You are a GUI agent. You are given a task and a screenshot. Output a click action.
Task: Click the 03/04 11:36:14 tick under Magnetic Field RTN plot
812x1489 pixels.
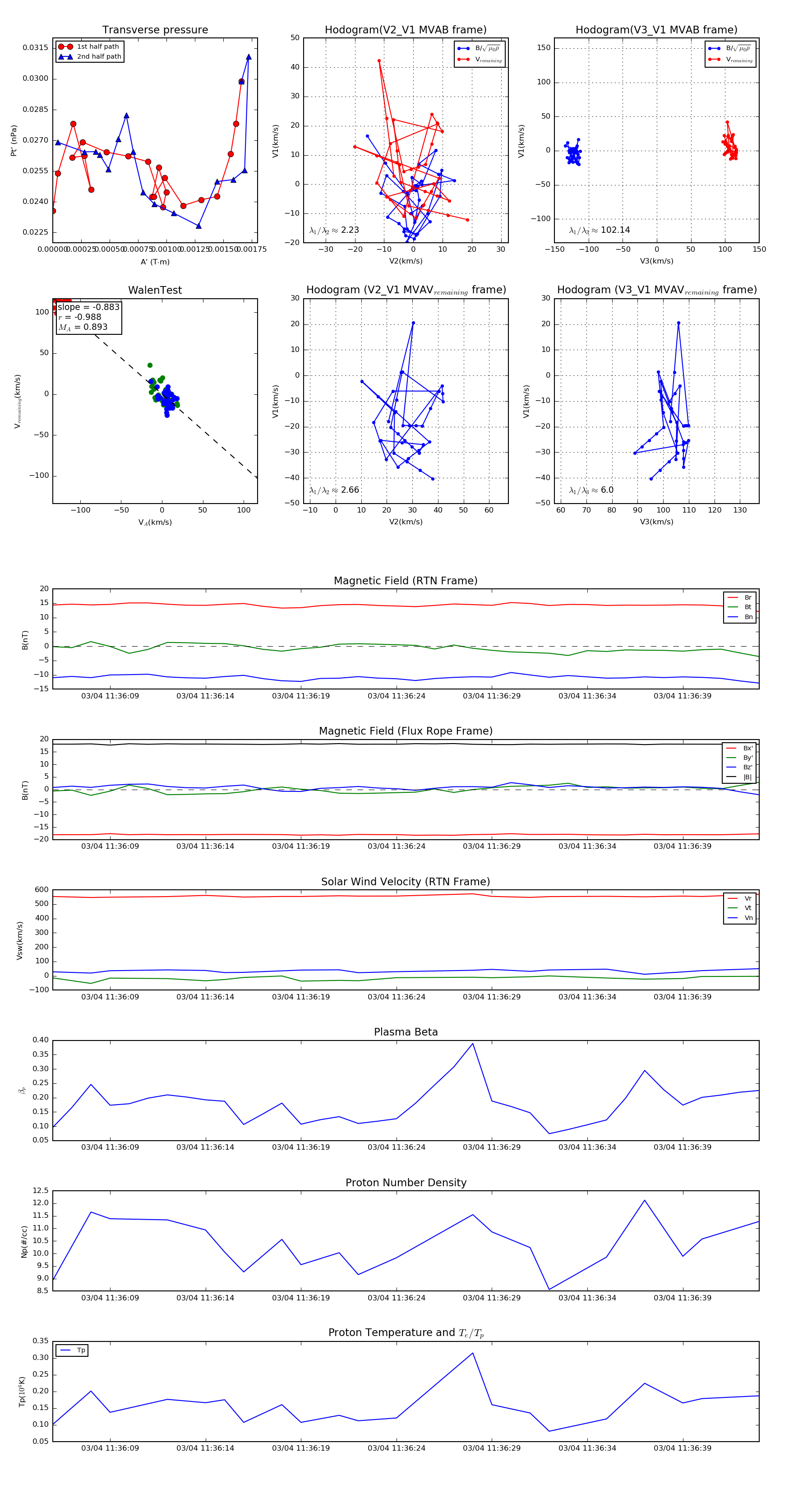click(205, 696)
